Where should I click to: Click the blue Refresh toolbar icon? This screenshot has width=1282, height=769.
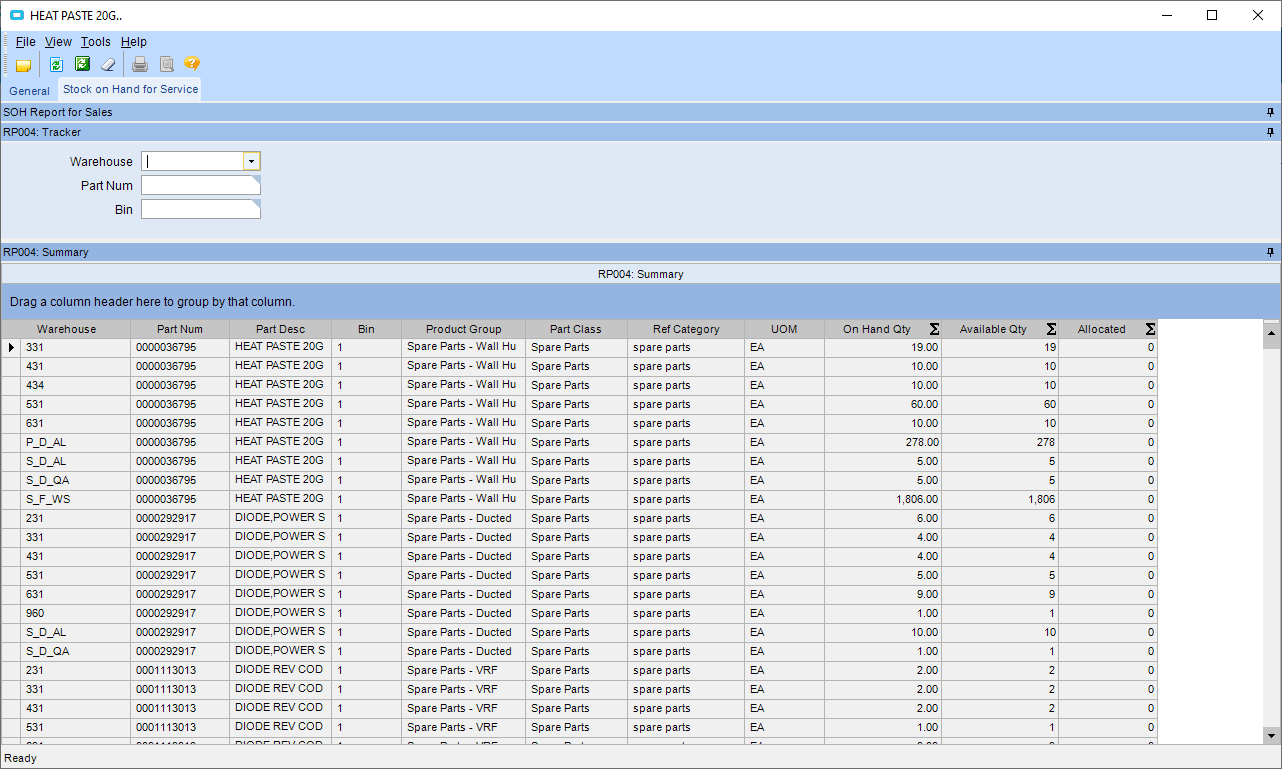[56, 65]
